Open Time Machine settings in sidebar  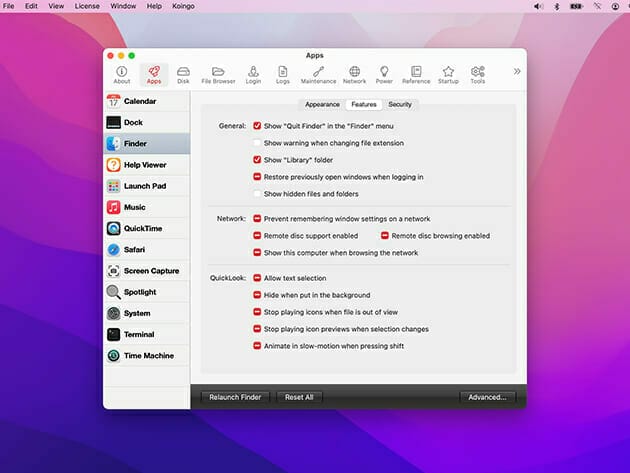coord(147,356)
